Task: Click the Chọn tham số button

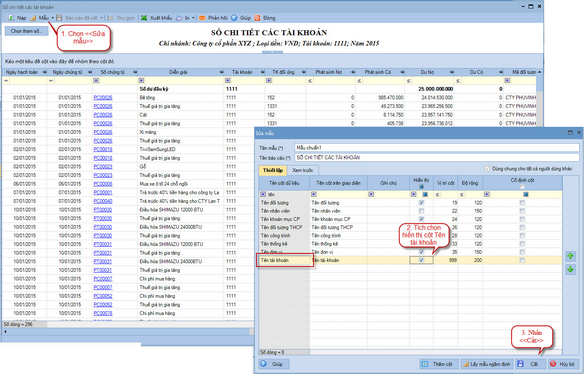Action: 26,31
